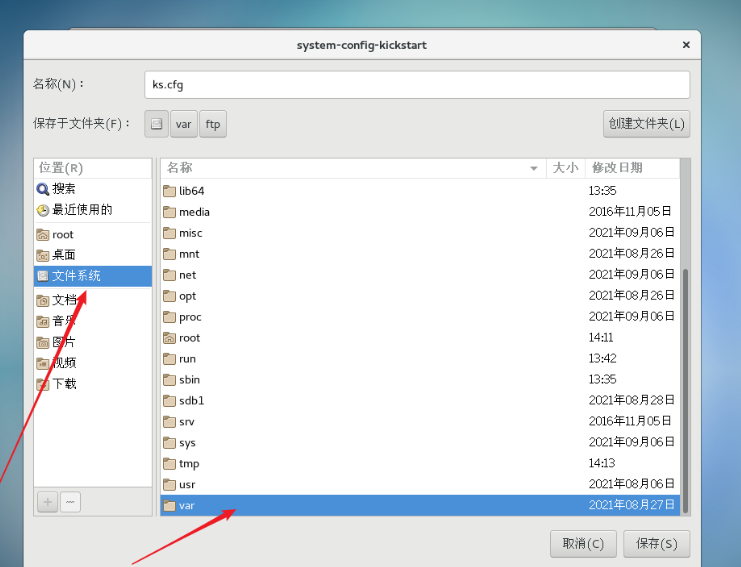Select 最近使用的 in places sidebar

tap(82, 210)
